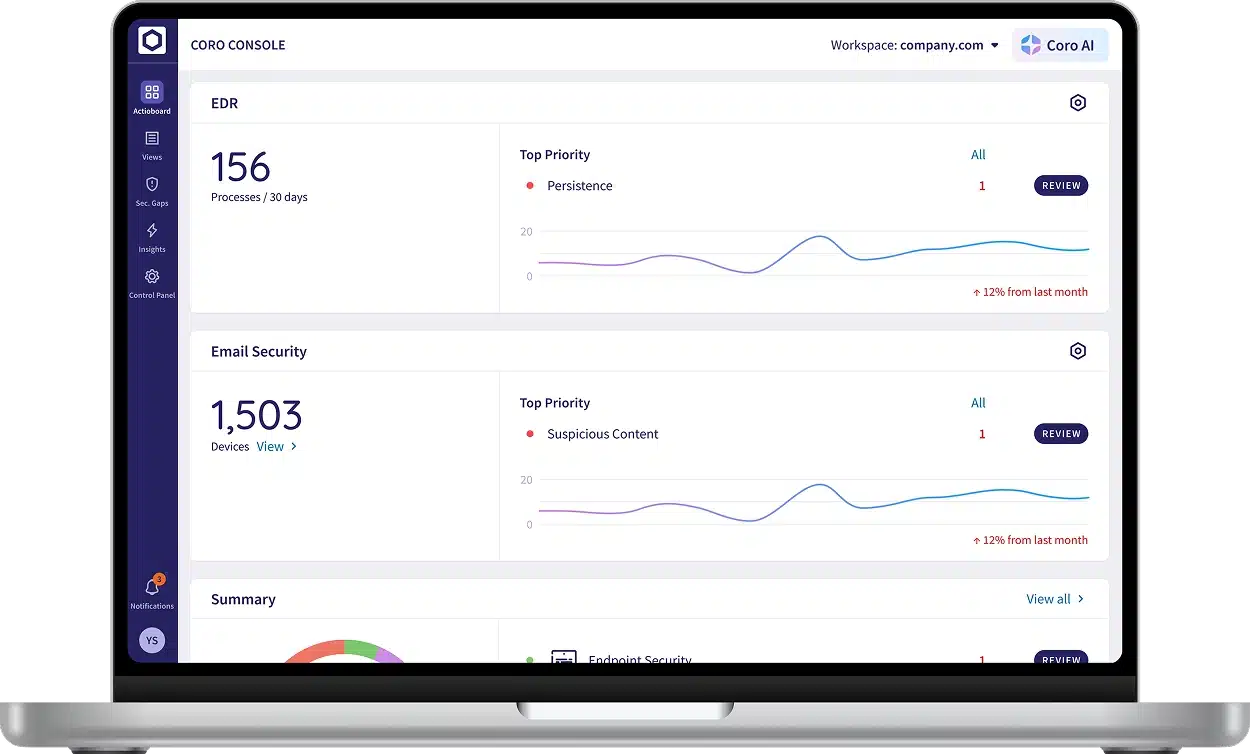The height and width of the screenshot is (754, 1250).
Task: Expand the Devices View chevron
Action: point(293,447)
